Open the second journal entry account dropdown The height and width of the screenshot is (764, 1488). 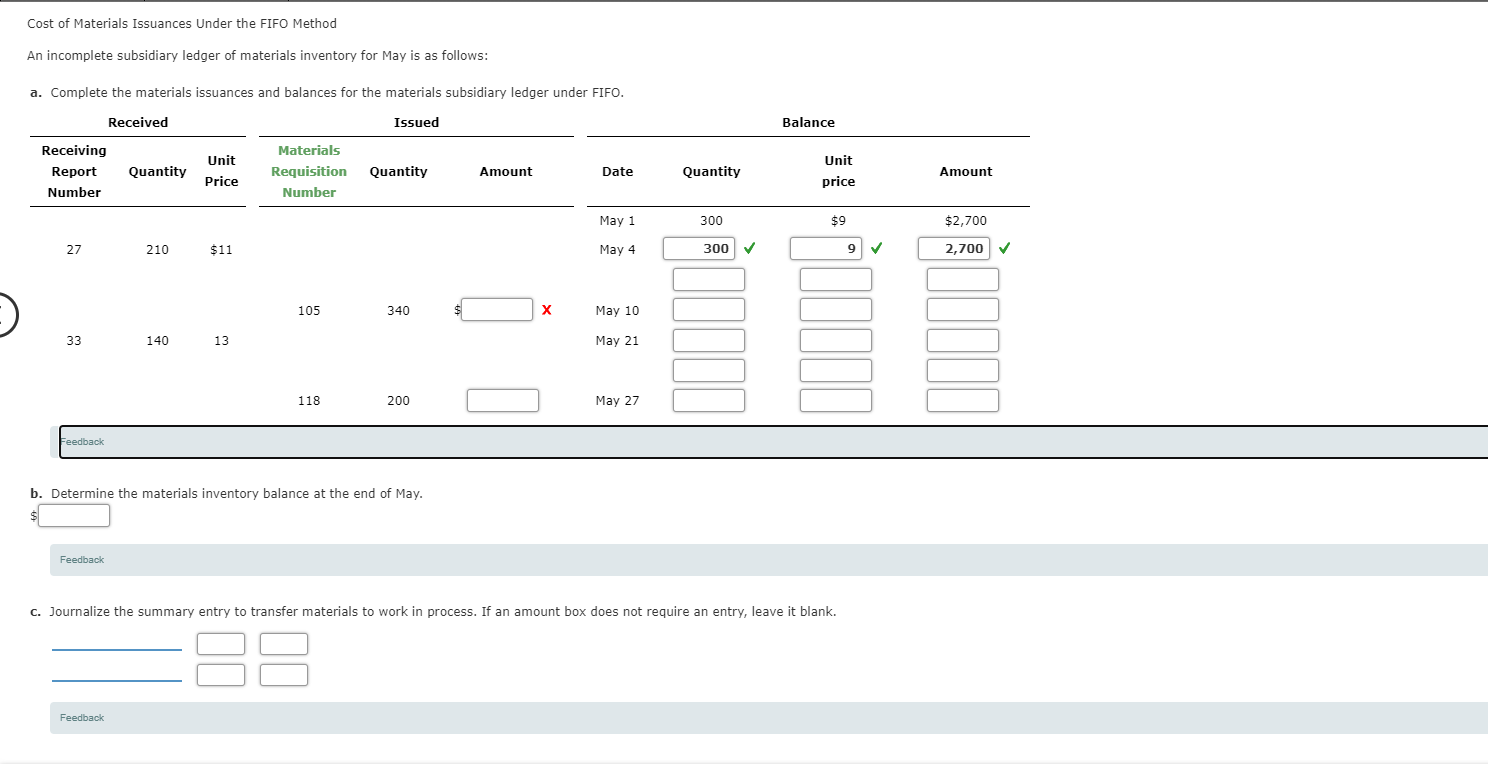click(117, 675)
